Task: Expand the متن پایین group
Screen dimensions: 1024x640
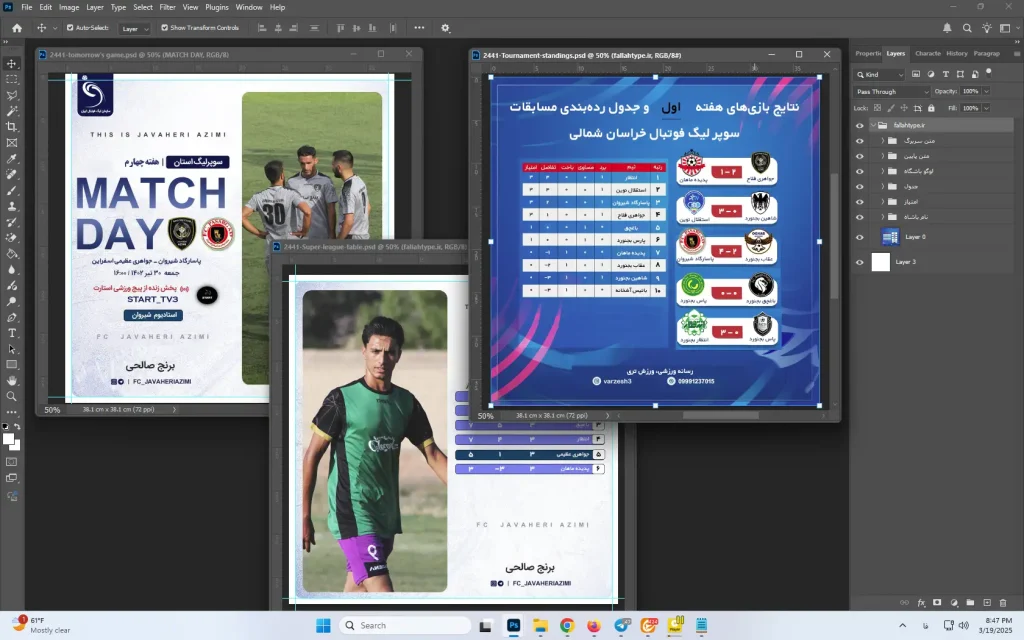Action: click(x=882, y=156)
